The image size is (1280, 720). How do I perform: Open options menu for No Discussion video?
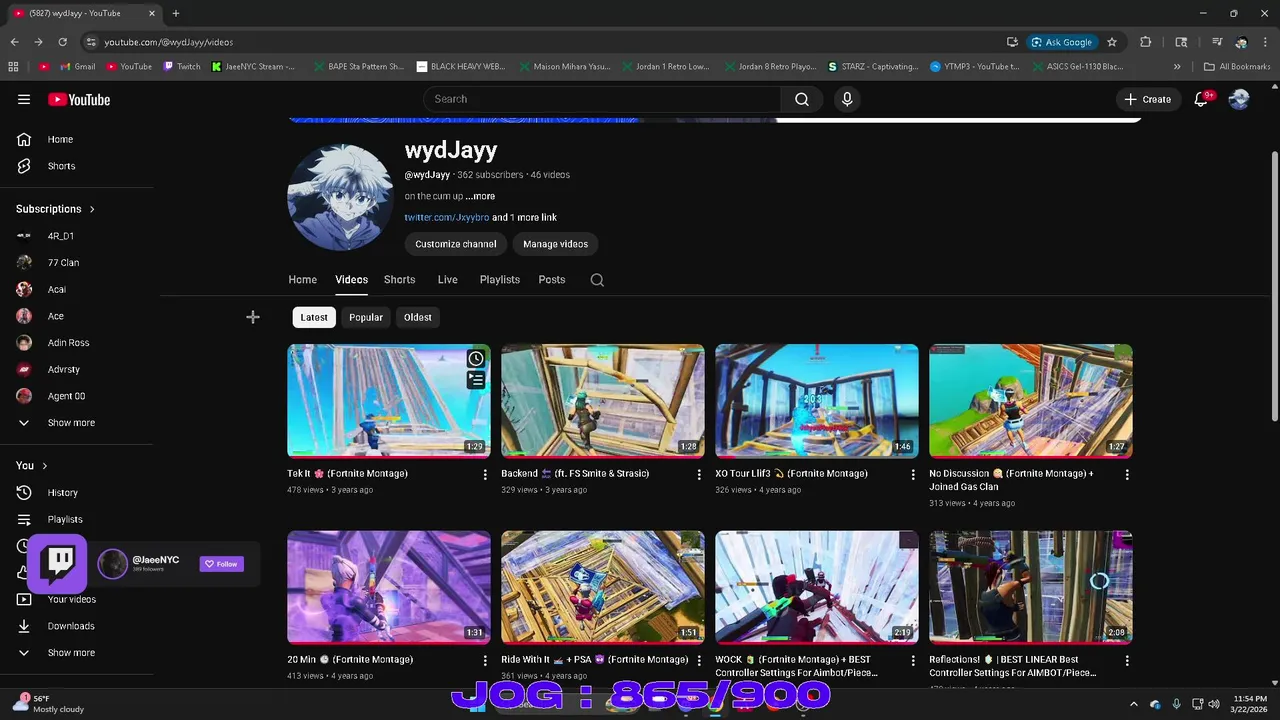(x=1127, y=474)
